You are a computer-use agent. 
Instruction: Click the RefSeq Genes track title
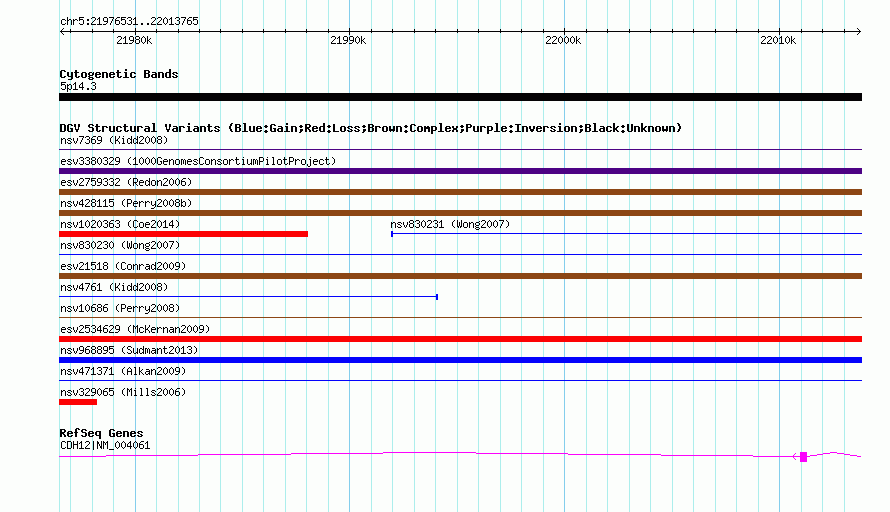click(x=101, y=433)
